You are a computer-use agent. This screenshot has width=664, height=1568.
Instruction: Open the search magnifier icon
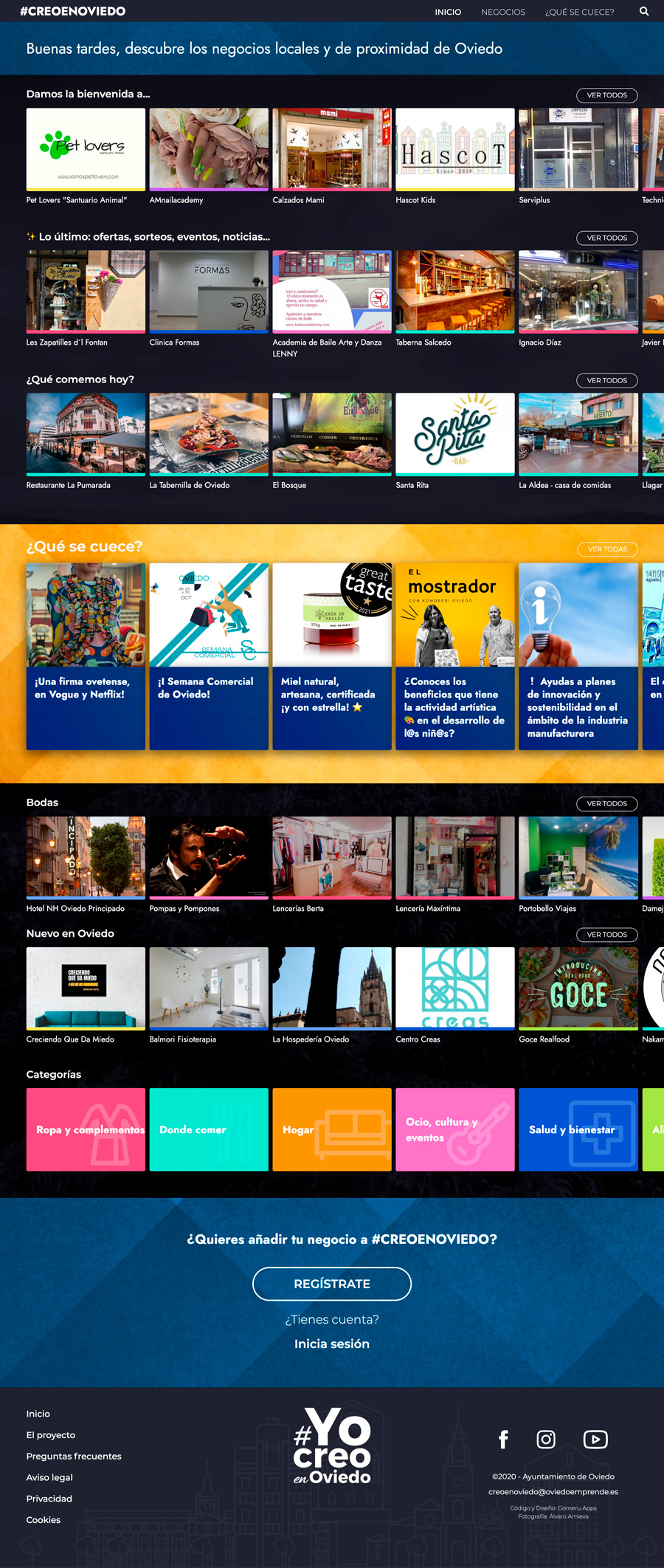tap(644, 12)
